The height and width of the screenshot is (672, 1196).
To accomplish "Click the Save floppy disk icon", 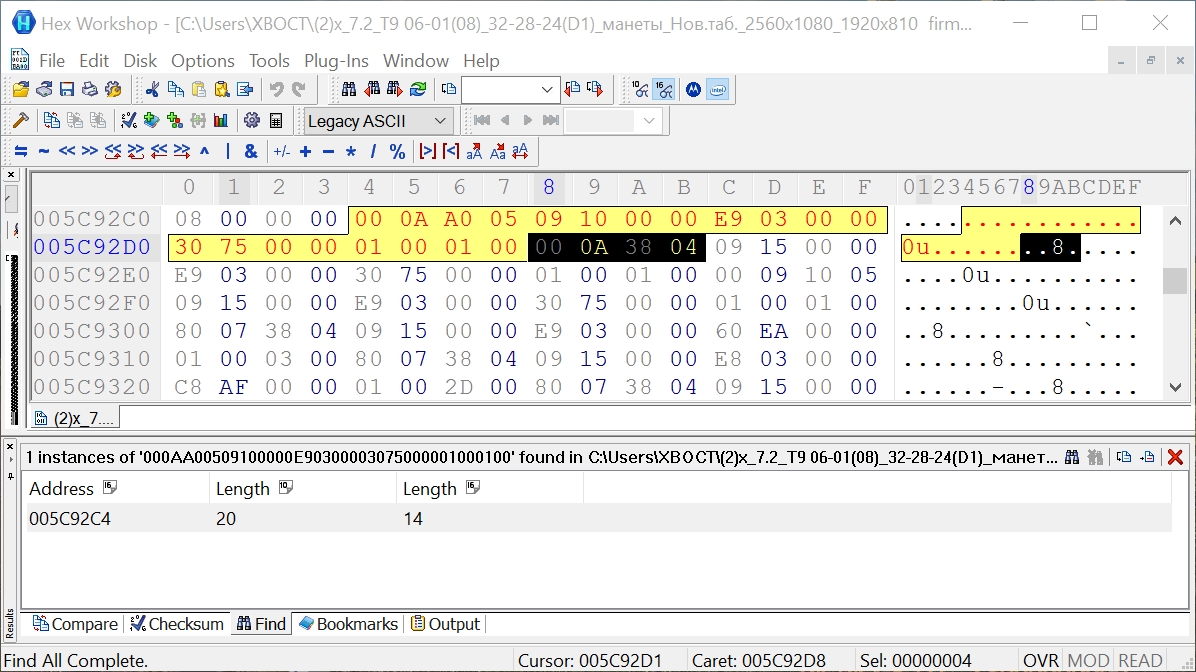I will pos(67,90).
